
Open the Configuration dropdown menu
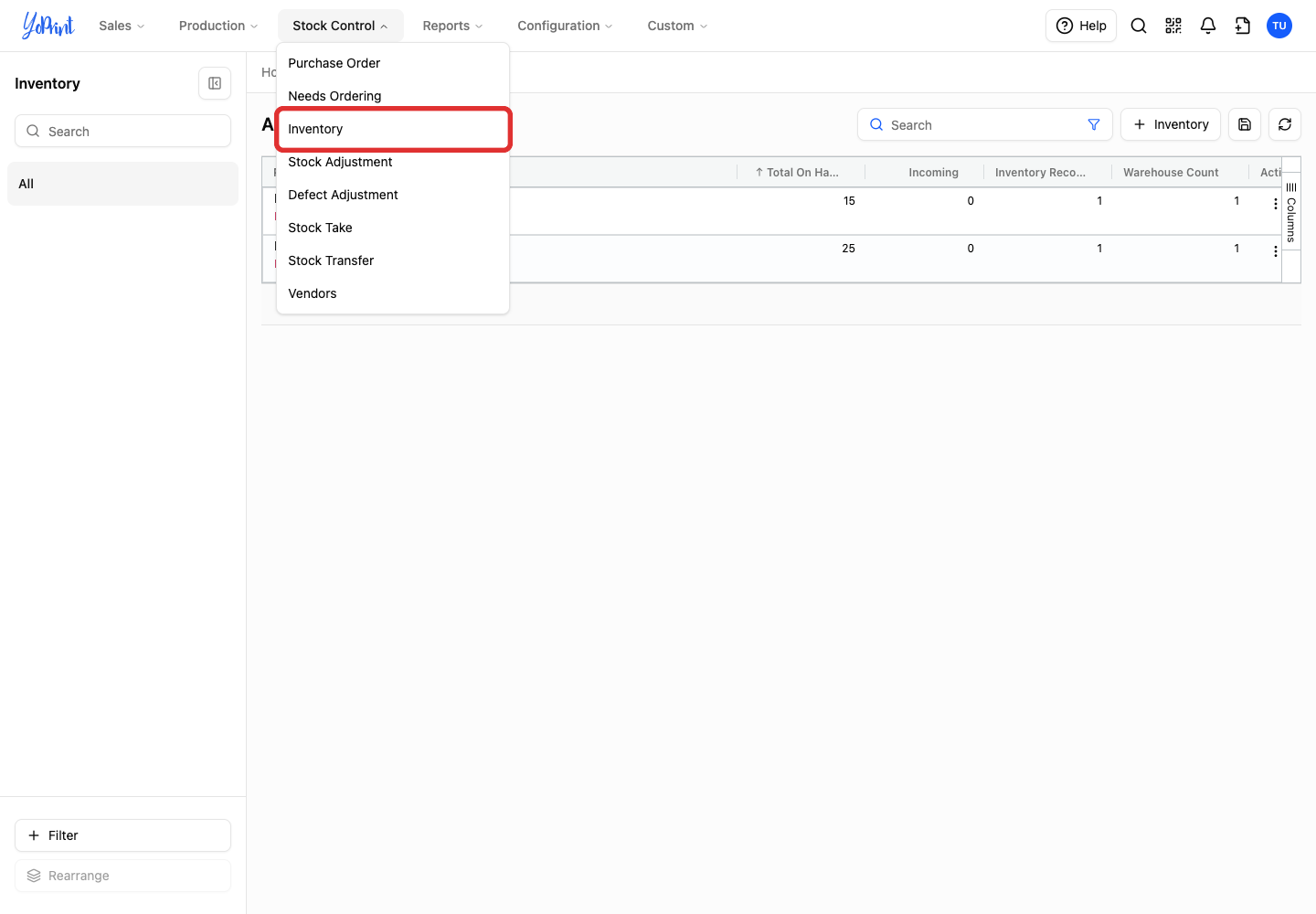[x=565, y=26]
